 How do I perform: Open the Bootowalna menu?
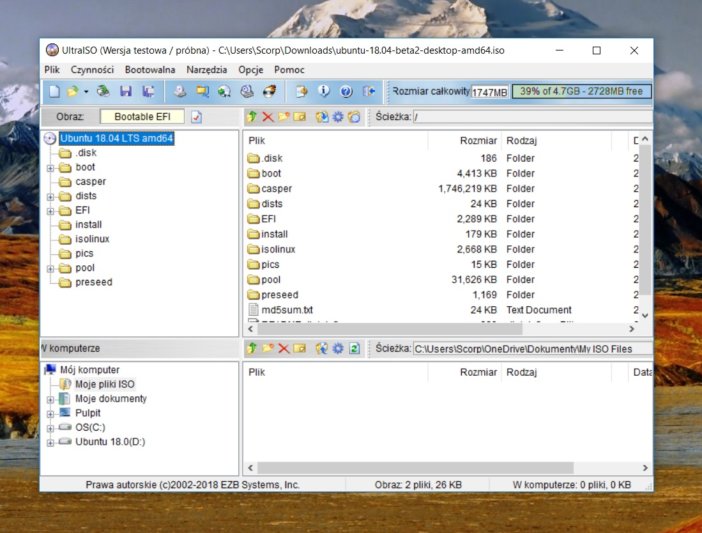click(x=150, y=70)
